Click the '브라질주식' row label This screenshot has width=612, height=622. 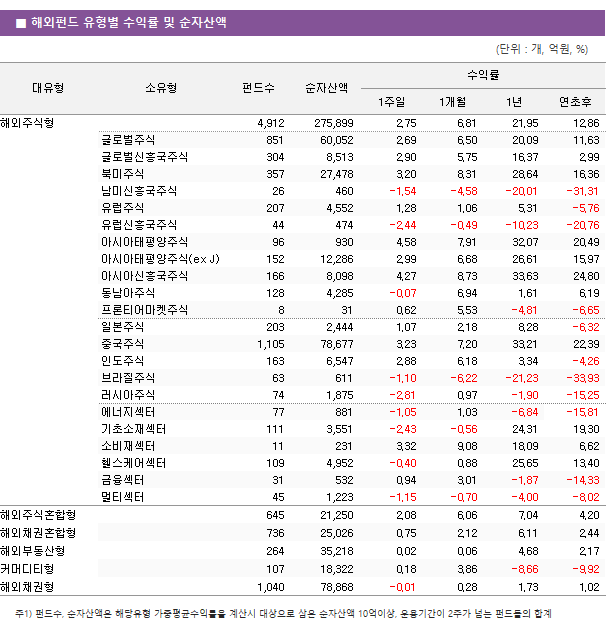pyautogui.click(x=128, y=378)
